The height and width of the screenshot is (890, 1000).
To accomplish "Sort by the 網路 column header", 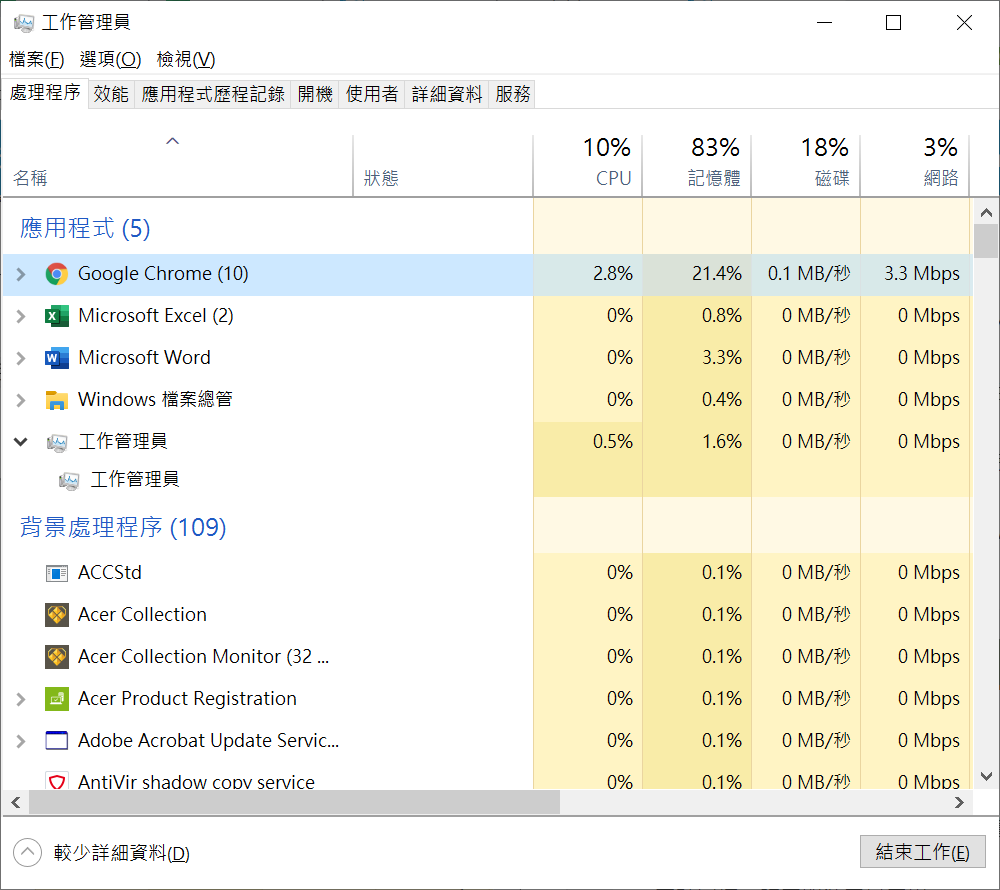I will [915, 166].
